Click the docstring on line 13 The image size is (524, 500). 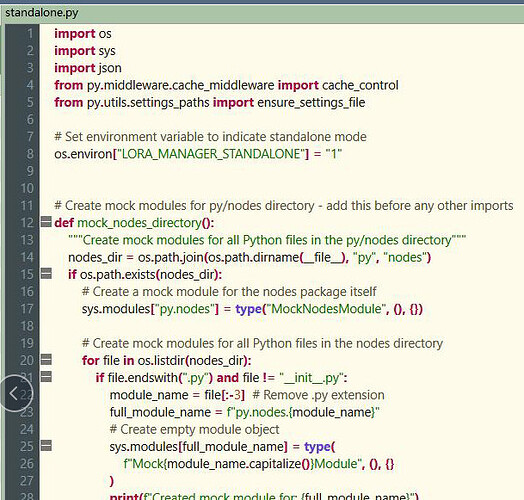point(267,240)
